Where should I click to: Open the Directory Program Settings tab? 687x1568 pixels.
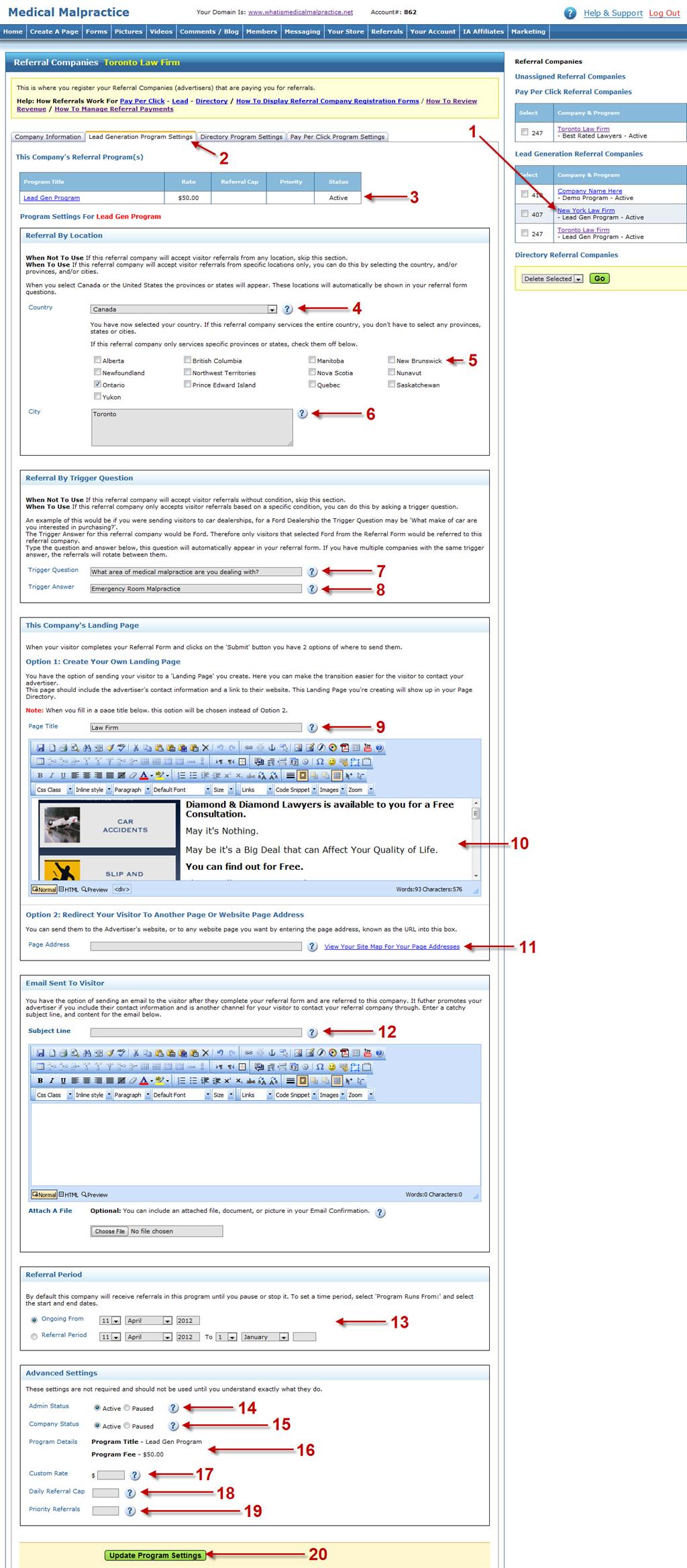242,137
